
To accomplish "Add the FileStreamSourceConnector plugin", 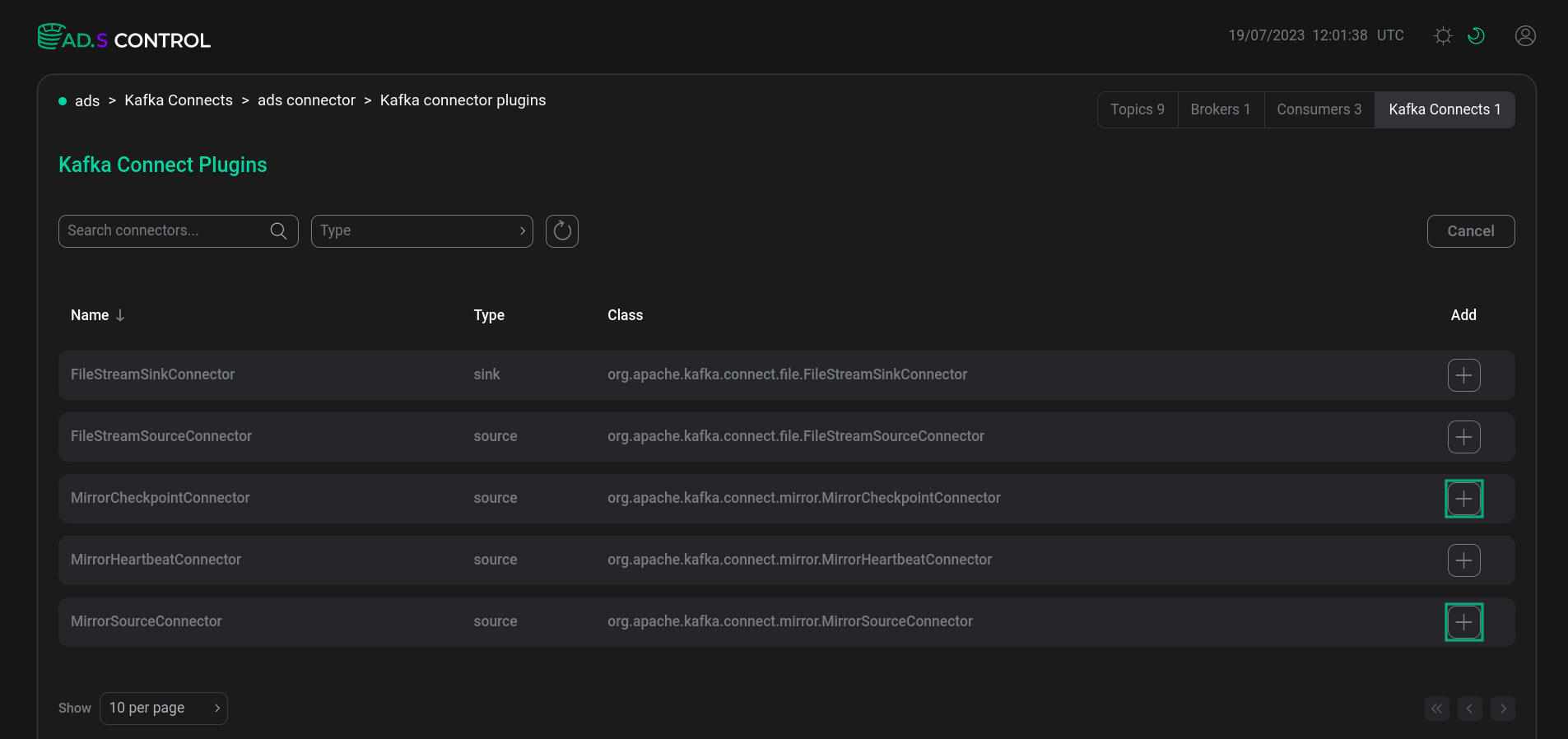I will [1463, 437].
